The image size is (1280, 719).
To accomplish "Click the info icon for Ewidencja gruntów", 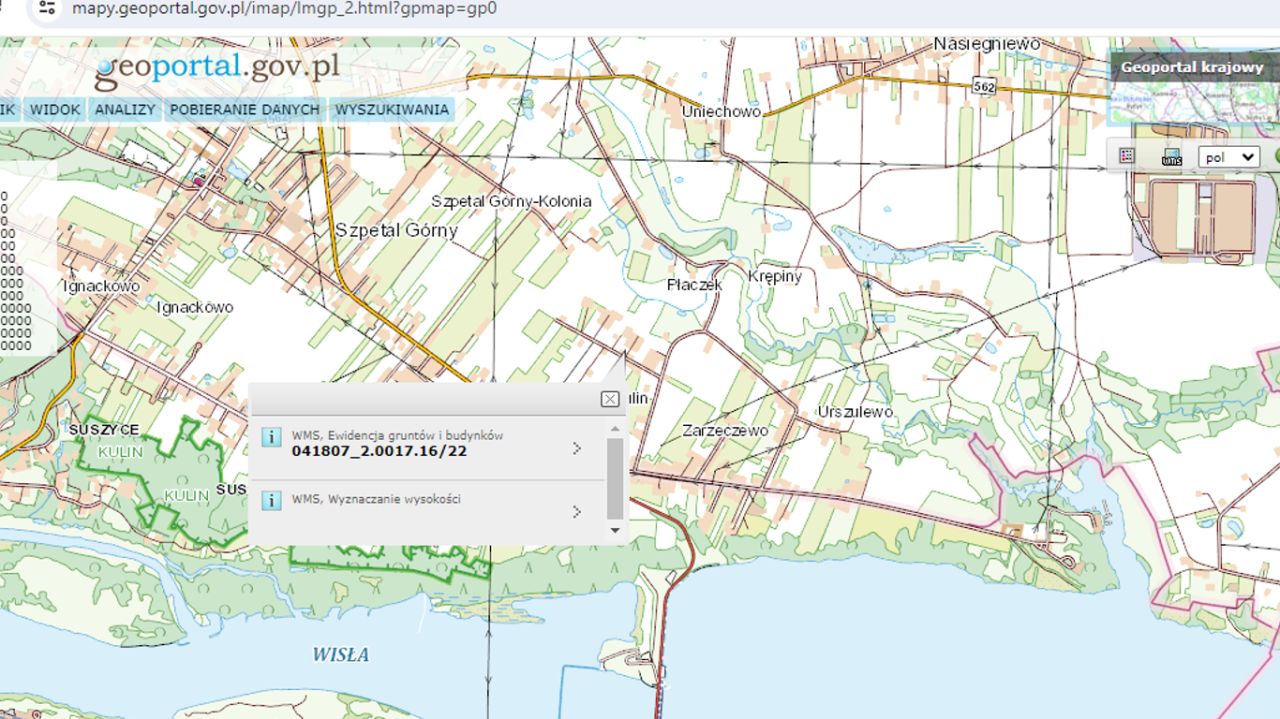I will pos(271,437).
